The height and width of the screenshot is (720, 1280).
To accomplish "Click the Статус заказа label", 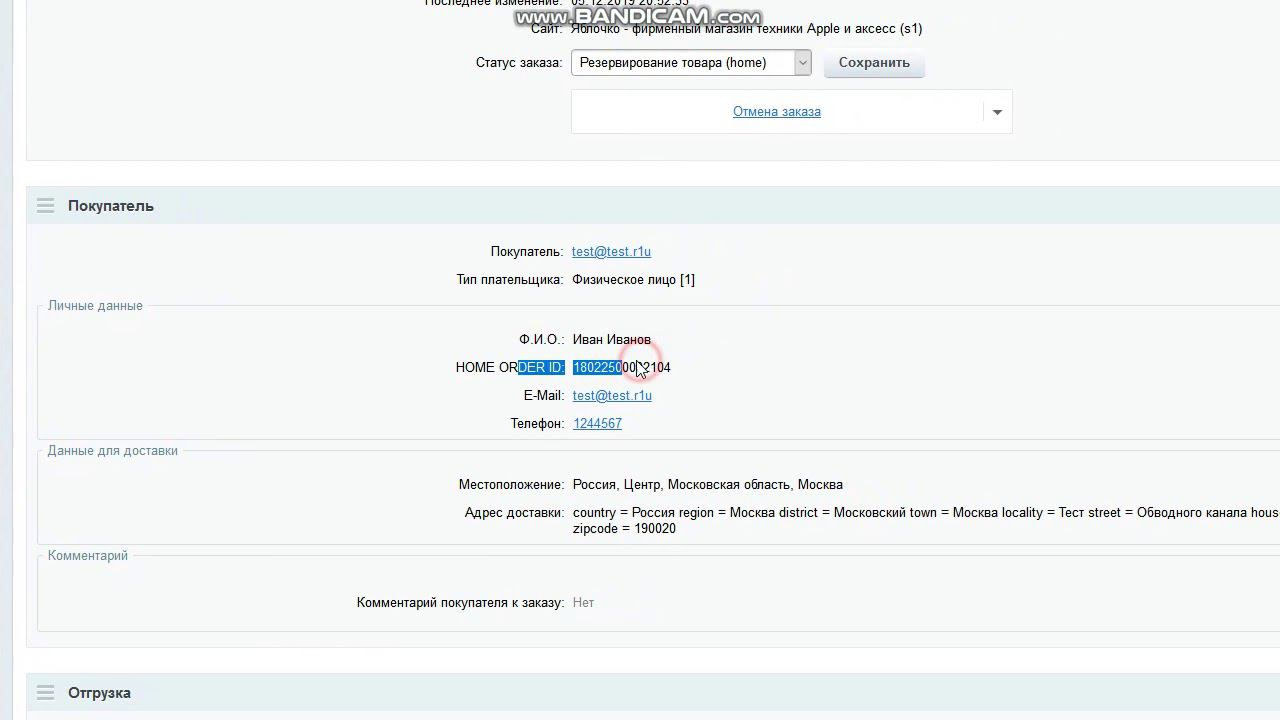I will click(x=519, y=62).
